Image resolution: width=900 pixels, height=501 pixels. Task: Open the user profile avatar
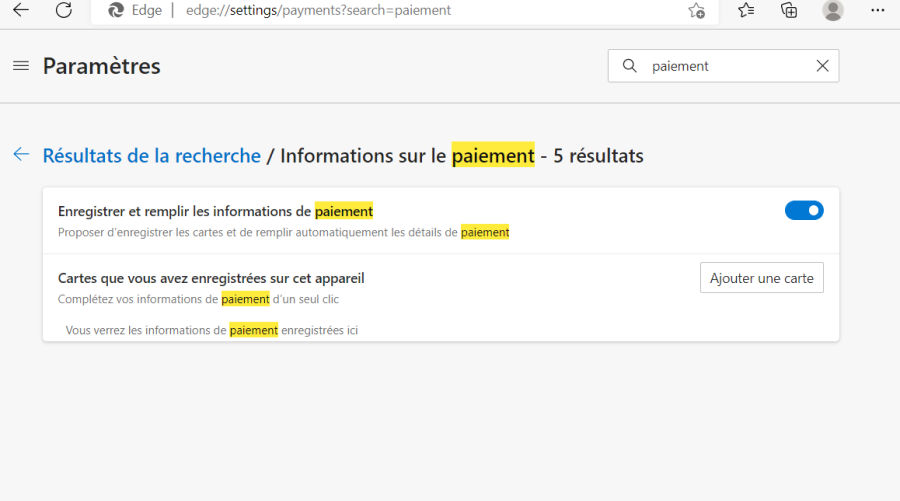click(x=832, y=10)
